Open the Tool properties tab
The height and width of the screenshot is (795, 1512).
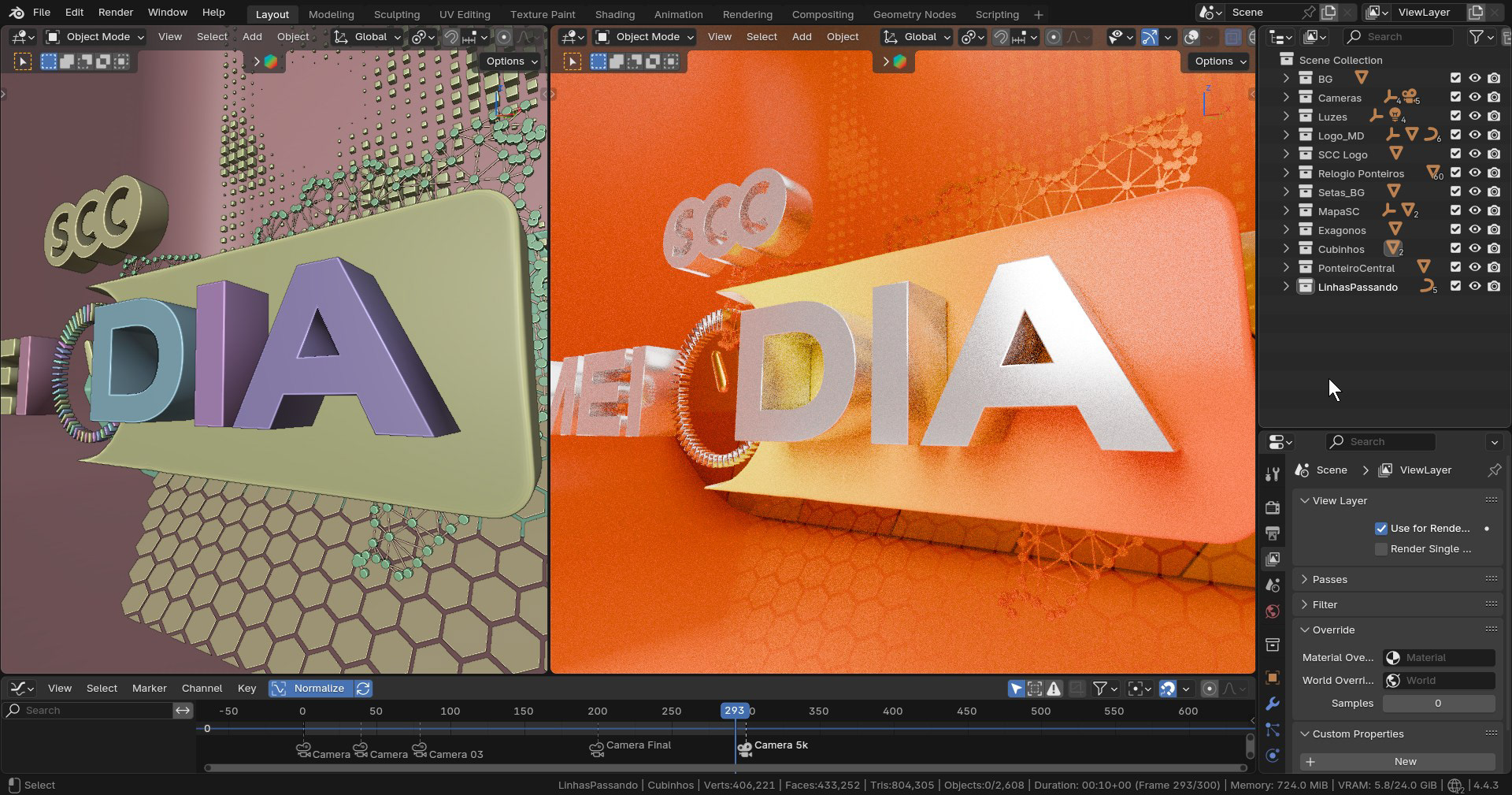[x=1272, y=474]
